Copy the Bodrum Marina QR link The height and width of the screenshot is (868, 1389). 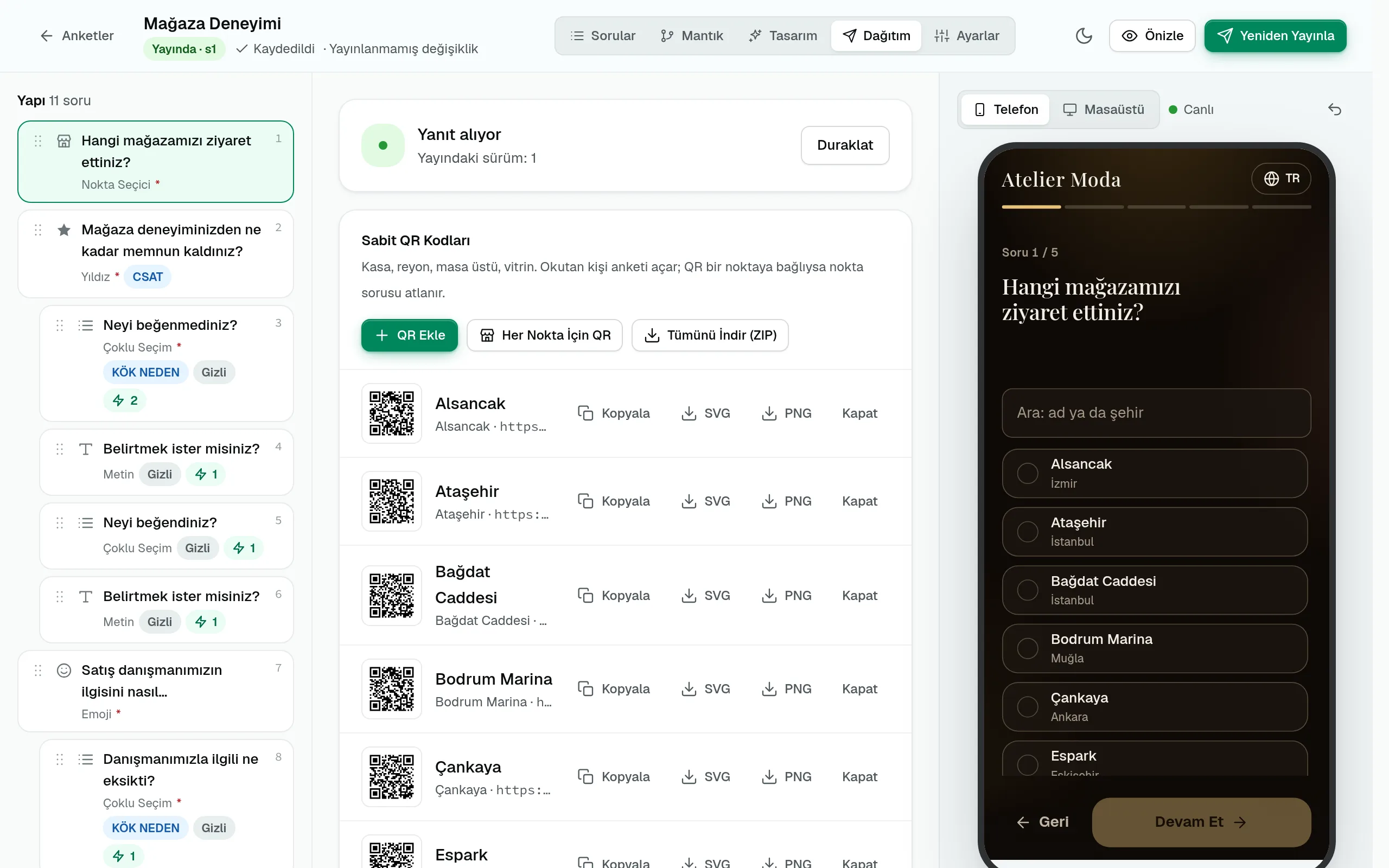coord(614,689)
